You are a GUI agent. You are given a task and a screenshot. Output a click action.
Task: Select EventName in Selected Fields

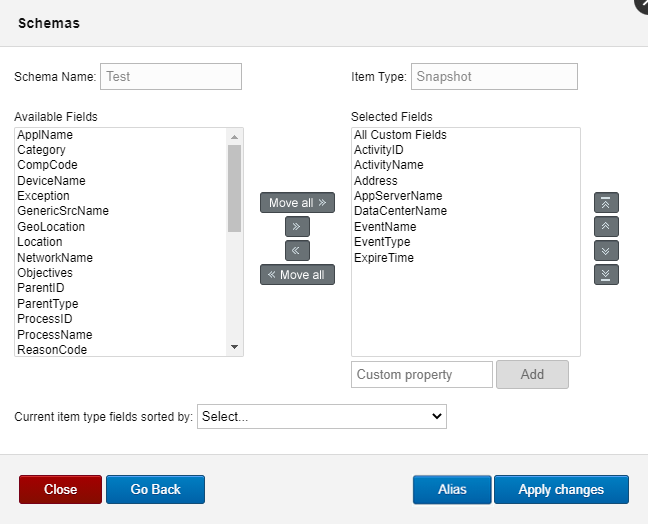point(385,226)
